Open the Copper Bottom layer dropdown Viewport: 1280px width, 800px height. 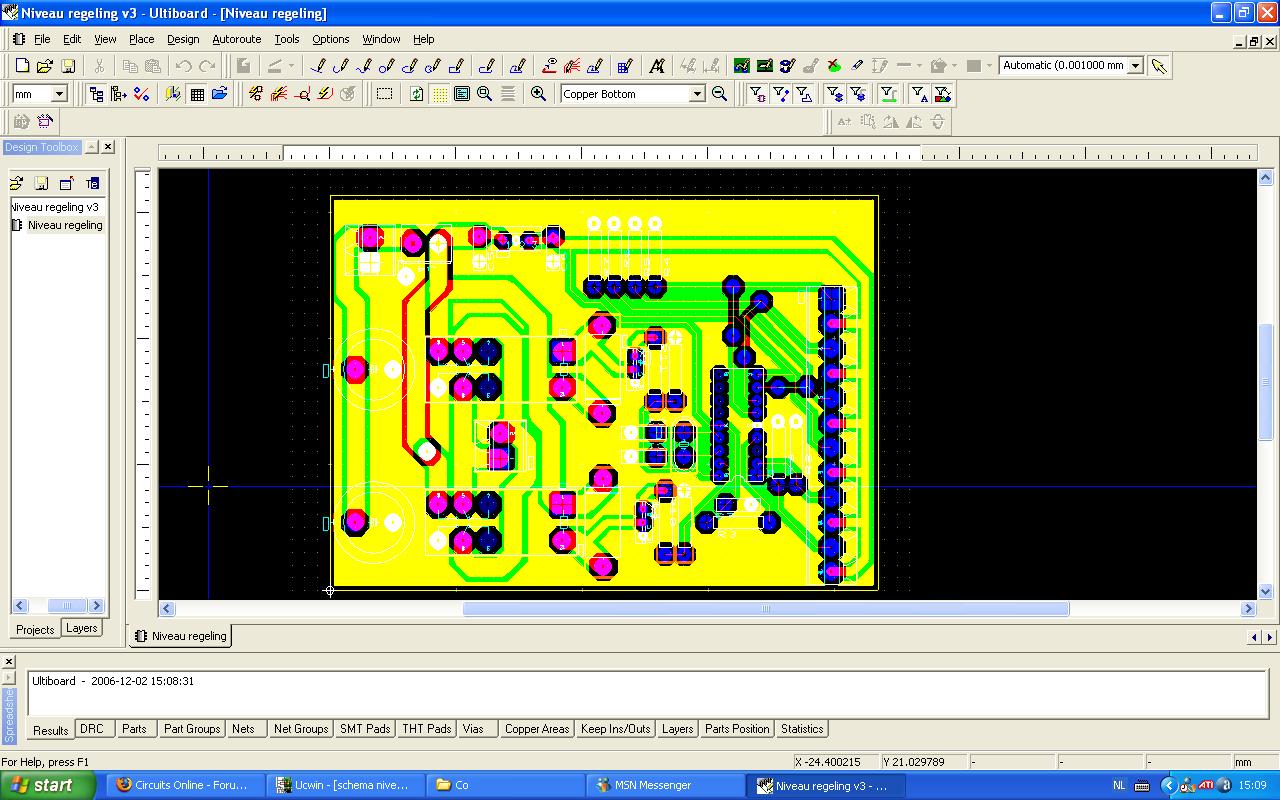(697, 94)
